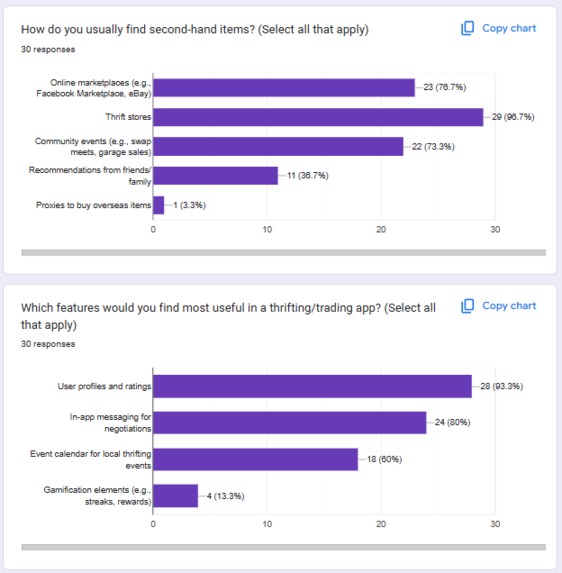The image size is (562, 573).
Task: Click the 4 (13.3%) value label
Action: [225, 496]
